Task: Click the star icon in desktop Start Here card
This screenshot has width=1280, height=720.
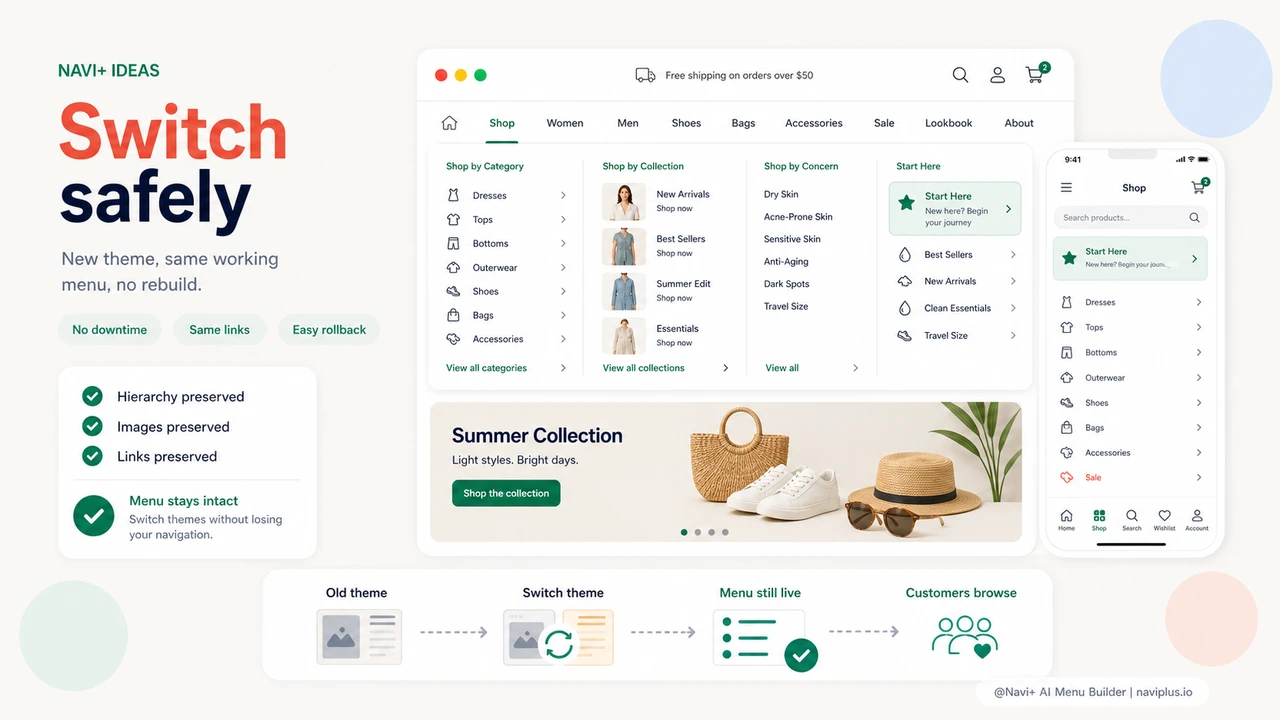Action: pos(906,203)
